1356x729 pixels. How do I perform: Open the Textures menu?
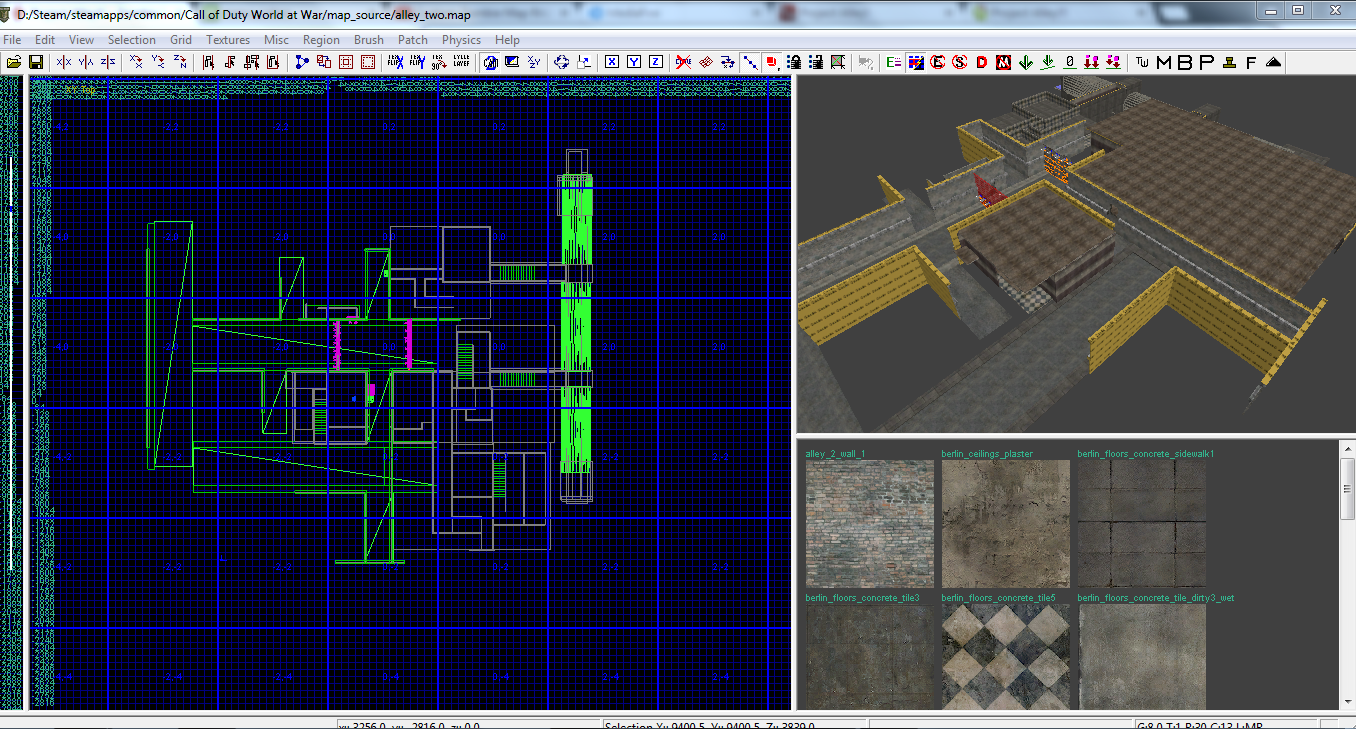click(228, 40)
